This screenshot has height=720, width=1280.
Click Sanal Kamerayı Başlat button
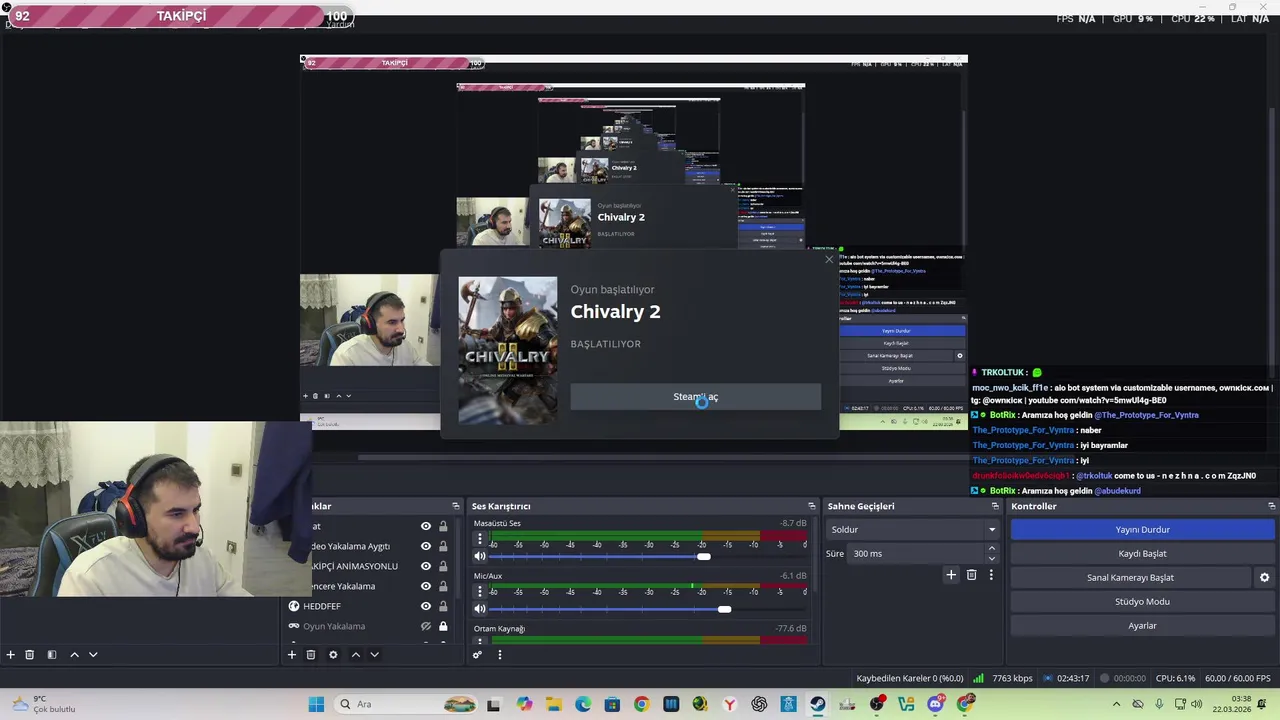click(x=1130, y=578)
